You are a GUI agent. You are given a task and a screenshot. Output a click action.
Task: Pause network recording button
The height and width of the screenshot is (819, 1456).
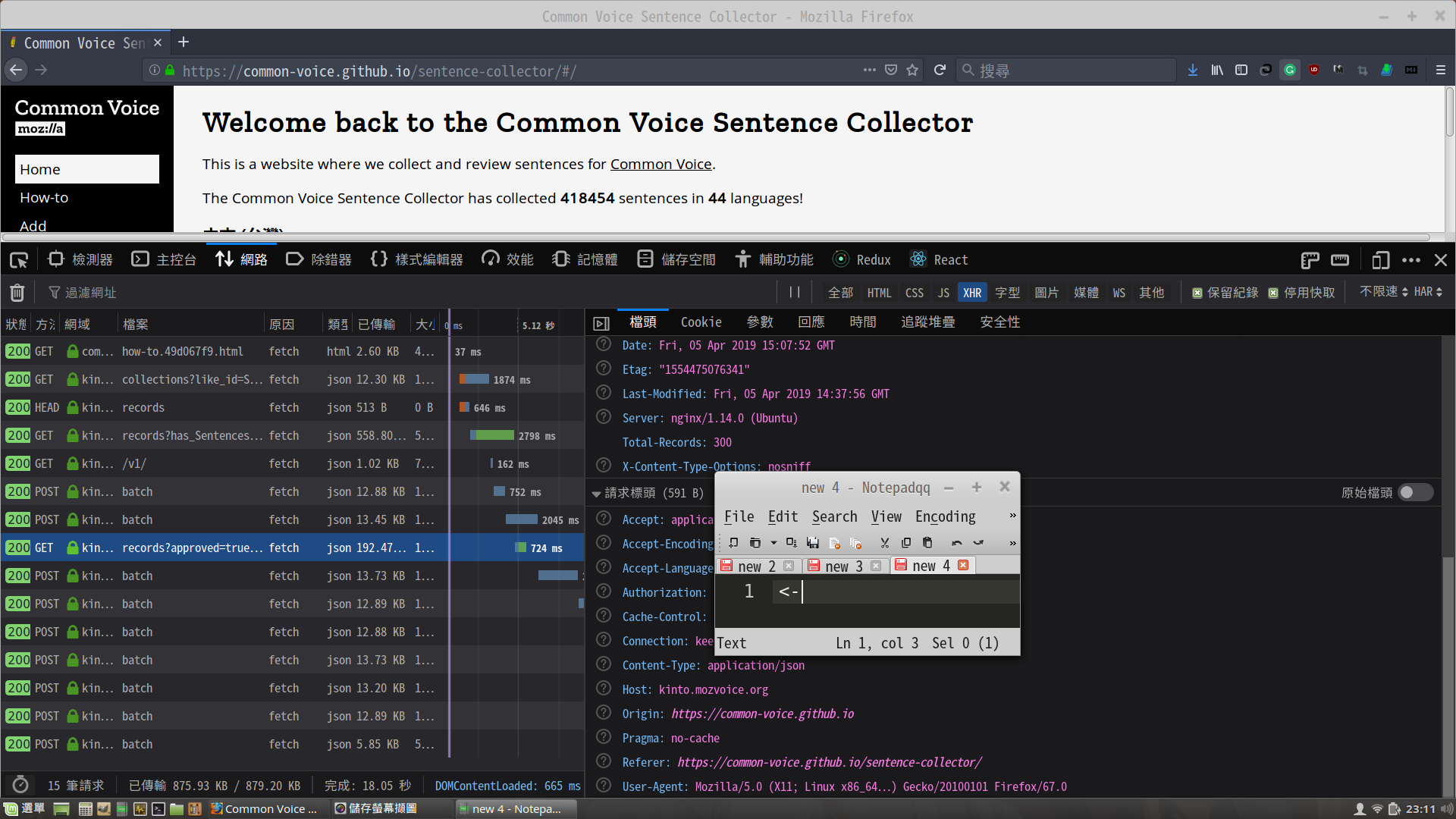point(794,292)
